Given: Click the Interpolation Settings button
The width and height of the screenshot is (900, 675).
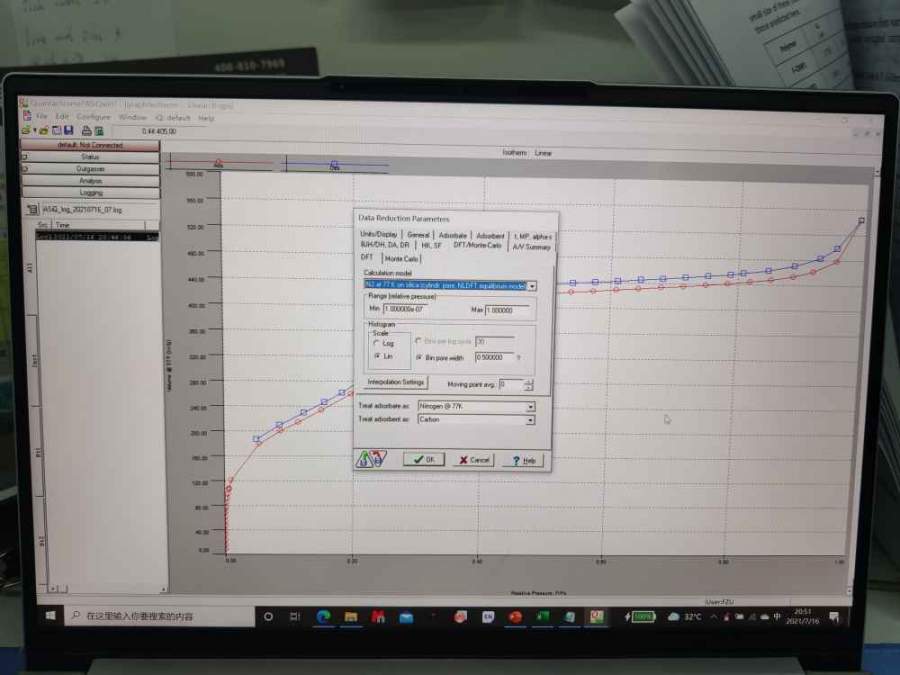Looking at the screenshot, I should tap(395, 382).
